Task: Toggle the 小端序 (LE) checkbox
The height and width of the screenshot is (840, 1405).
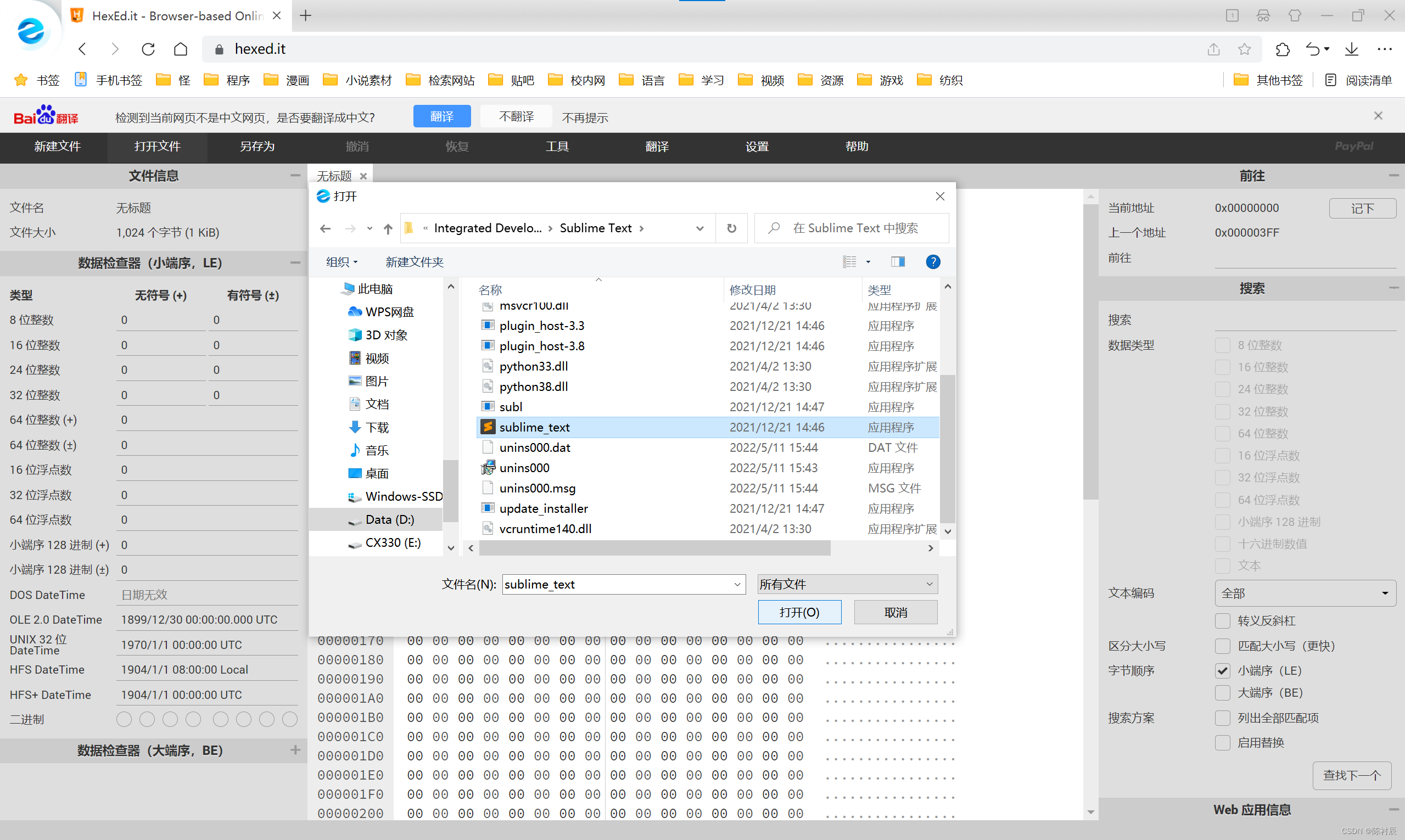Action: tap(1223, 671)
